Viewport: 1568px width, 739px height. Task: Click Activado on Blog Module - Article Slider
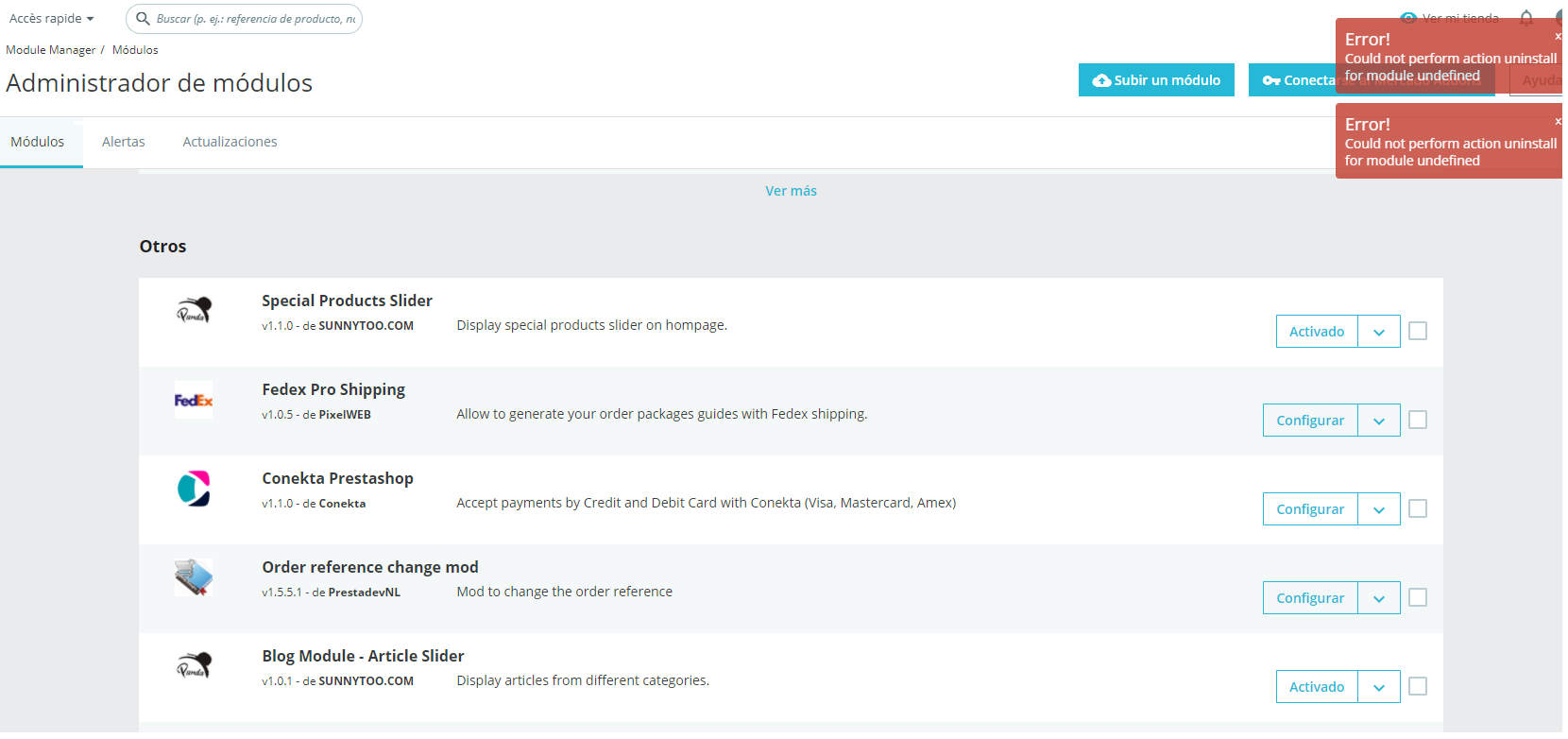(1317, 687)
